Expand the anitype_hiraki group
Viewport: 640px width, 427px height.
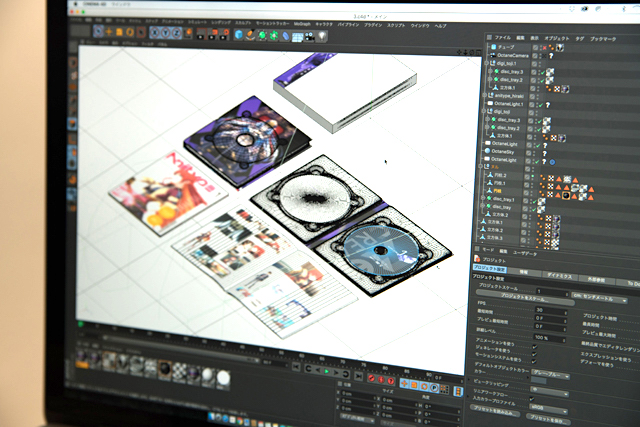(485, 95)
